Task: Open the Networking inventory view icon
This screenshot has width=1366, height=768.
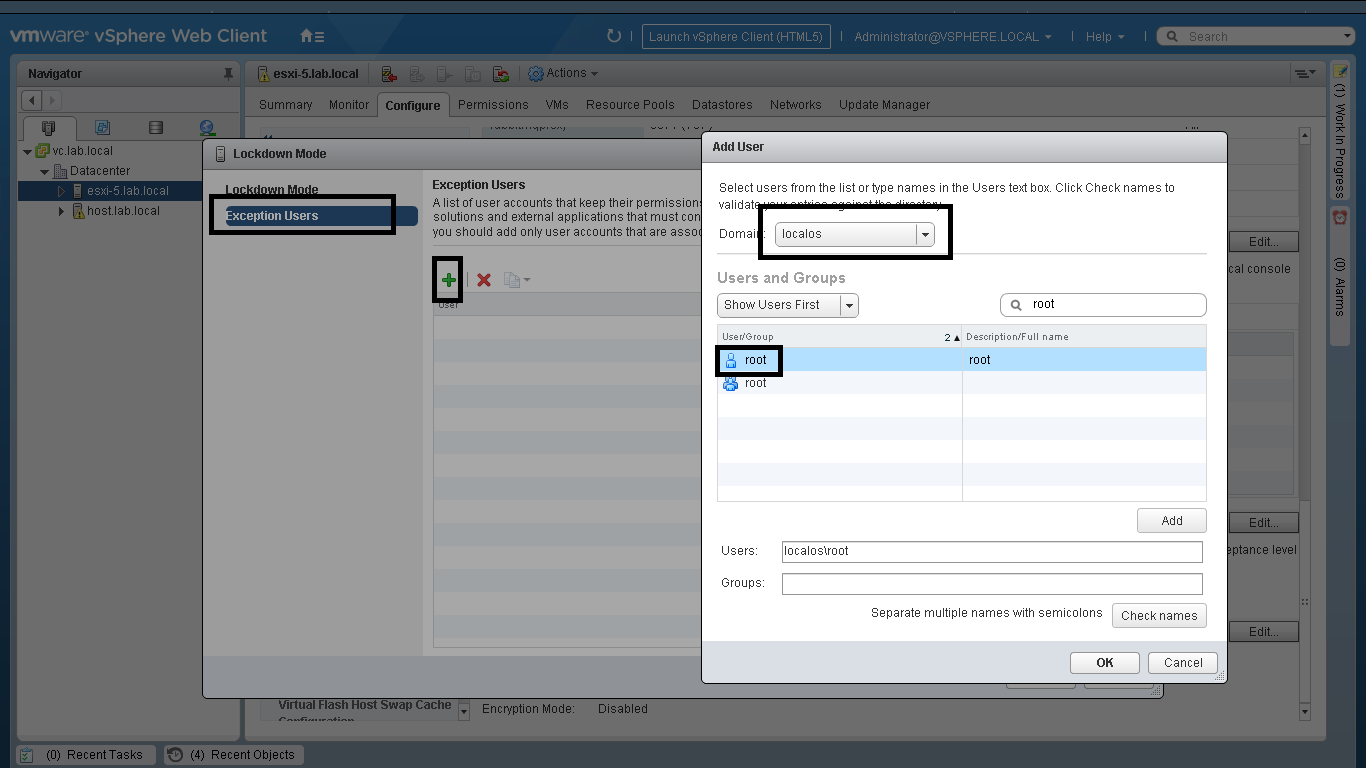Action: tap(207, 128)
